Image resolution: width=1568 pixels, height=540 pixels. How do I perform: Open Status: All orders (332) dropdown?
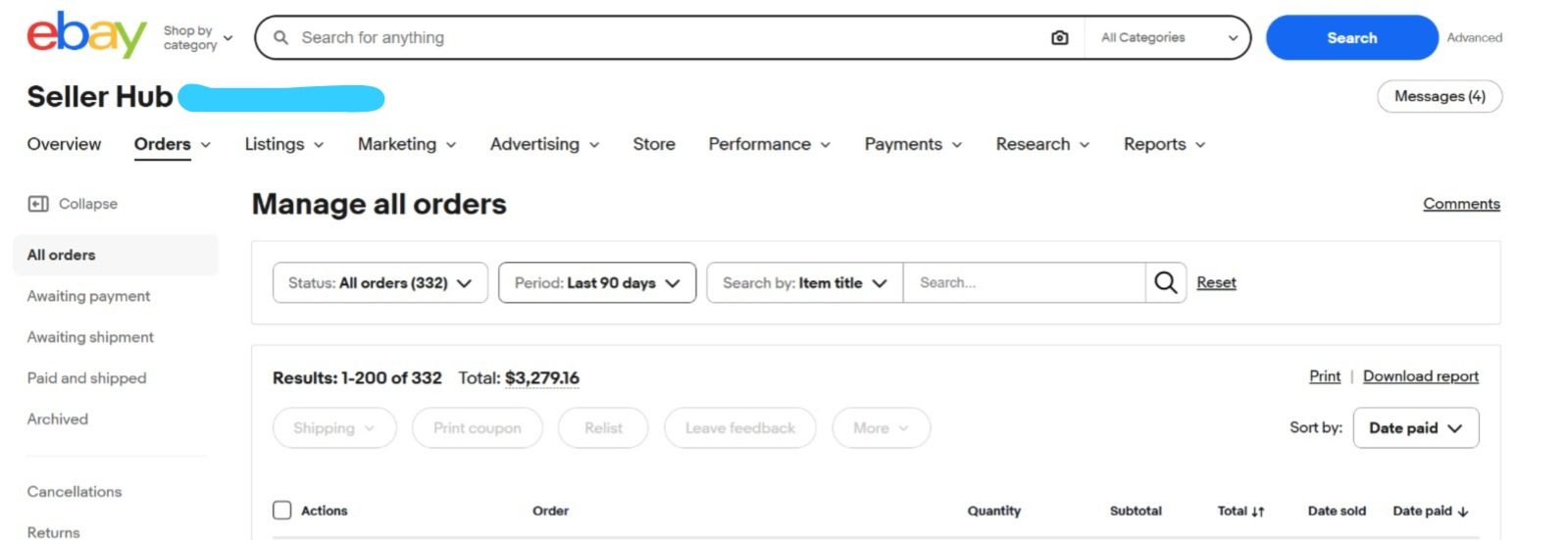point(379,282)
